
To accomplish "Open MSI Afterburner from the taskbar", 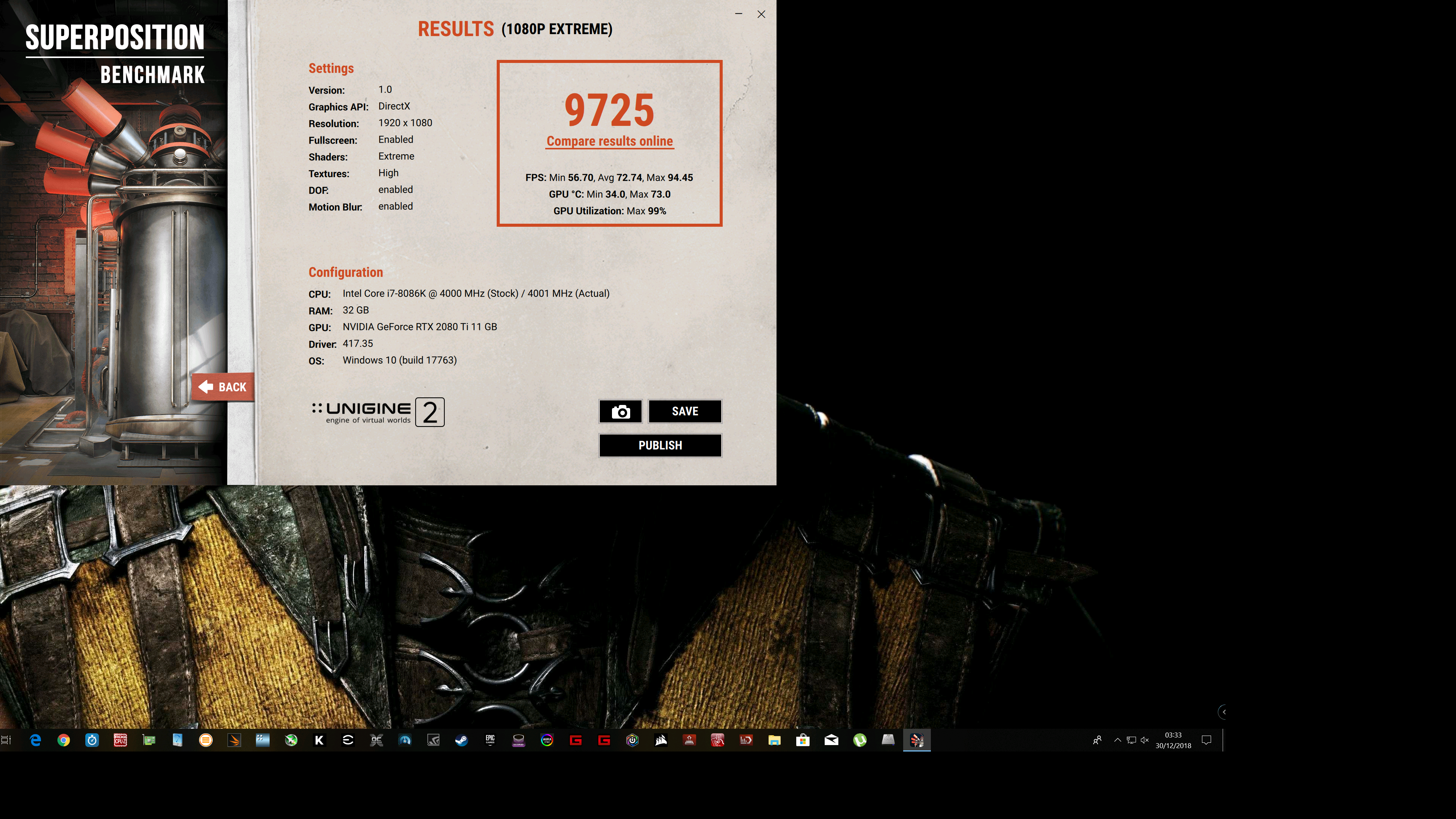I will pos(291,741).
